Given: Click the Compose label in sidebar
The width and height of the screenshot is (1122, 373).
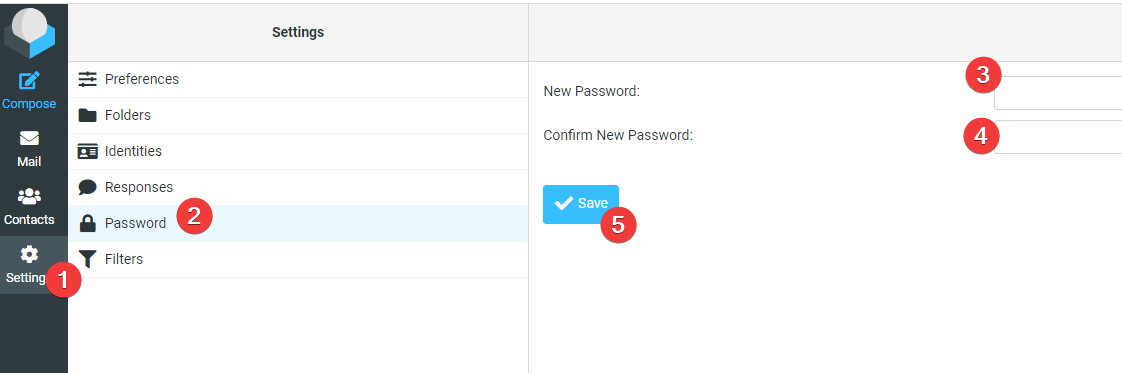Looking at the screenshot, I should [29, 104].
